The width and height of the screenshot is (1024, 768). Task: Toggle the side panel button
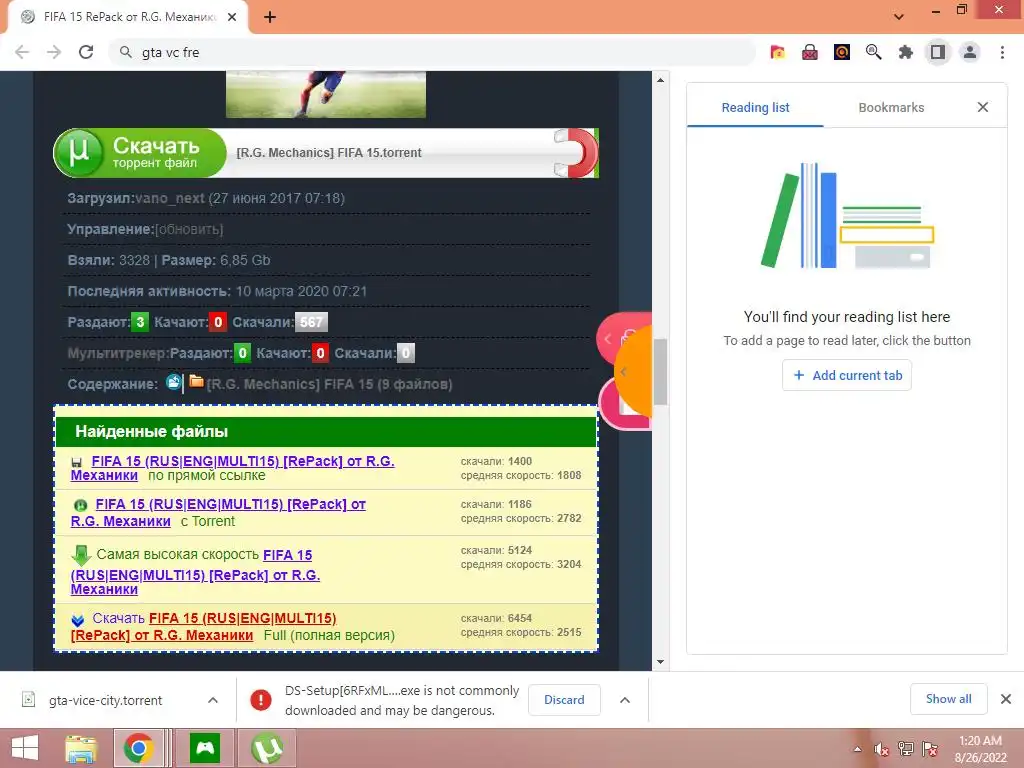(x=938, y=52)
